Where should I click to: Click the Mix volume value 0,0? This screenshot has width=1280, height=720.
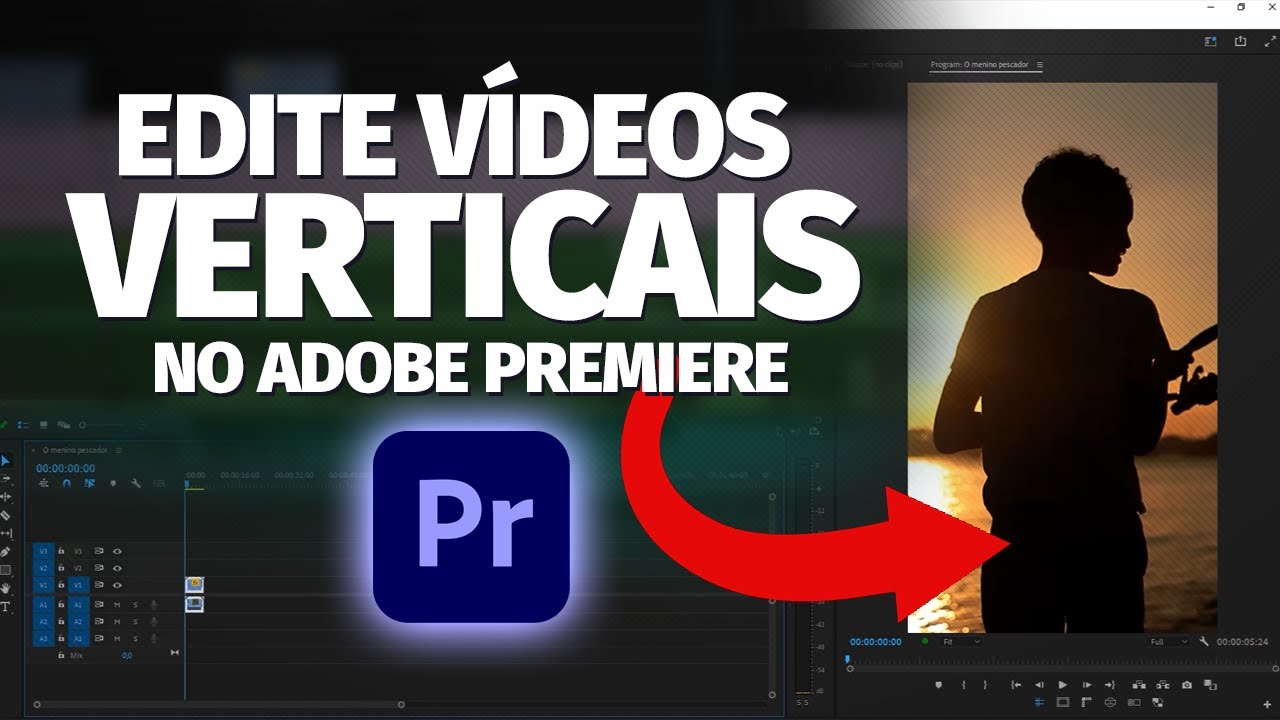click(x=127, y=655)
